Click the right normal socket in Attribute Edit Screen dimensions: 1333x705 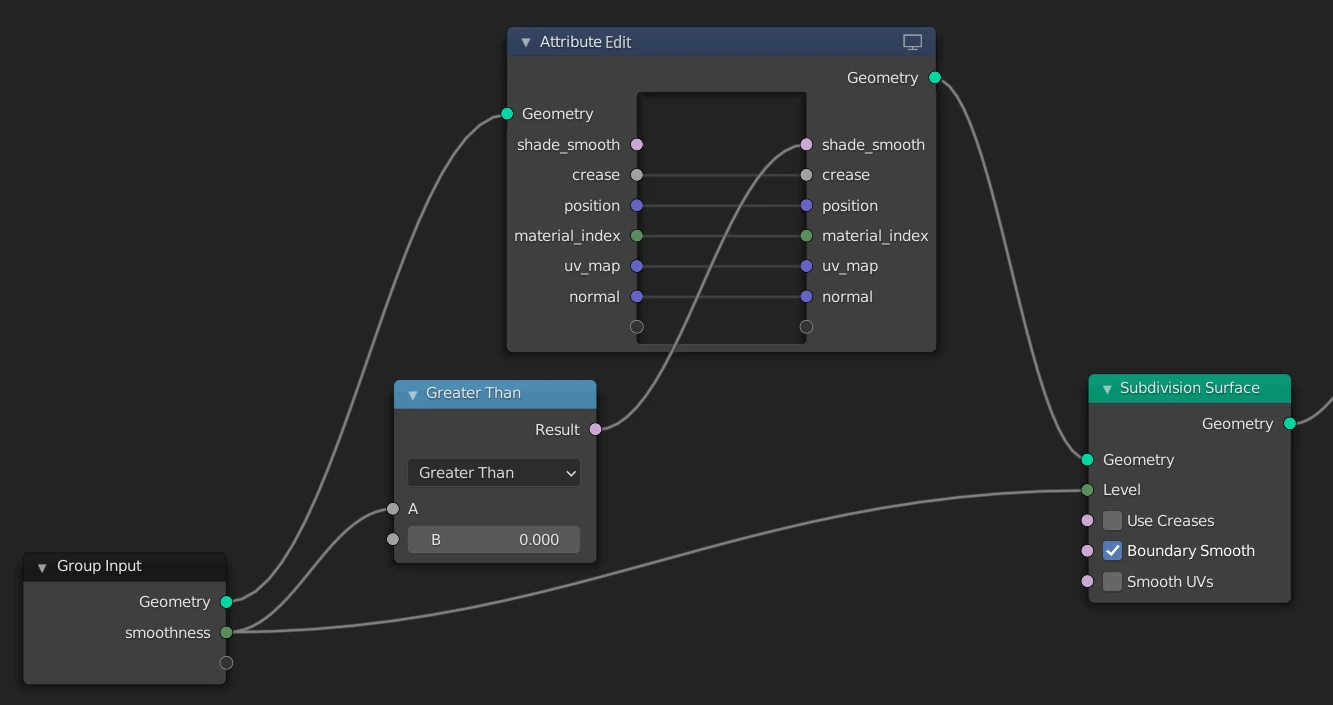pos(807,297)
